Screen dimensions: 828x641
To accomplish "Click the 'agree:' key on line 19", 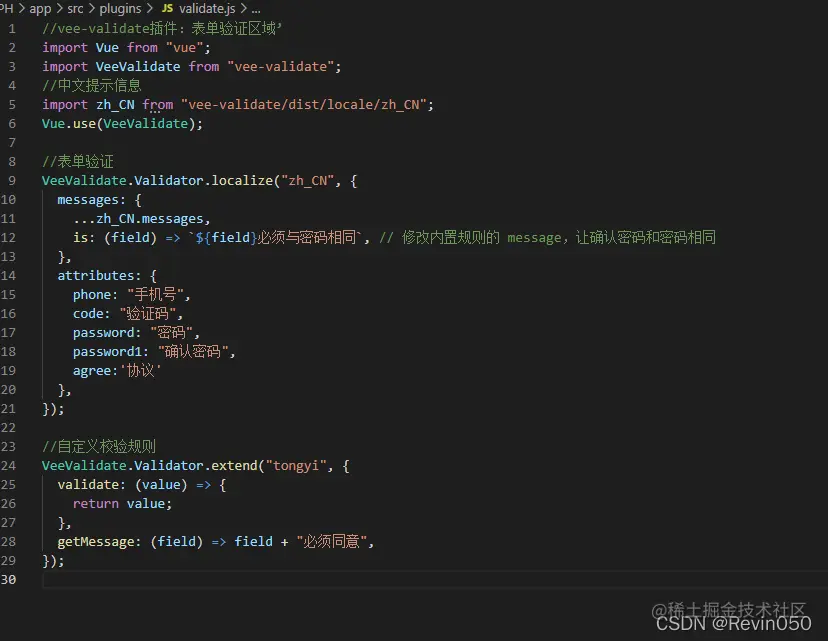I will [95, 371].
